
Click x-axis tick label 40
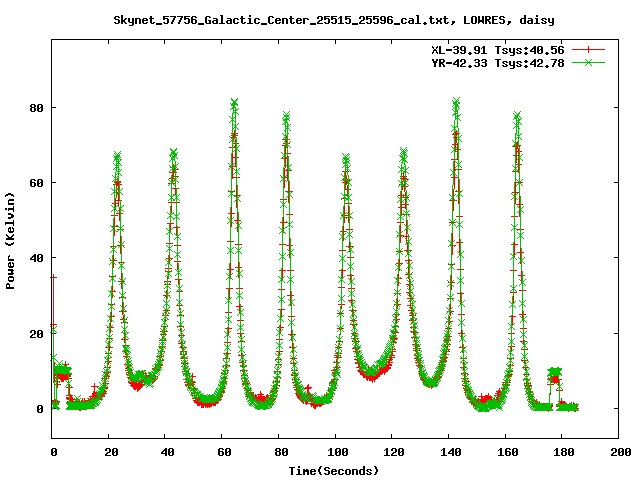167,452
